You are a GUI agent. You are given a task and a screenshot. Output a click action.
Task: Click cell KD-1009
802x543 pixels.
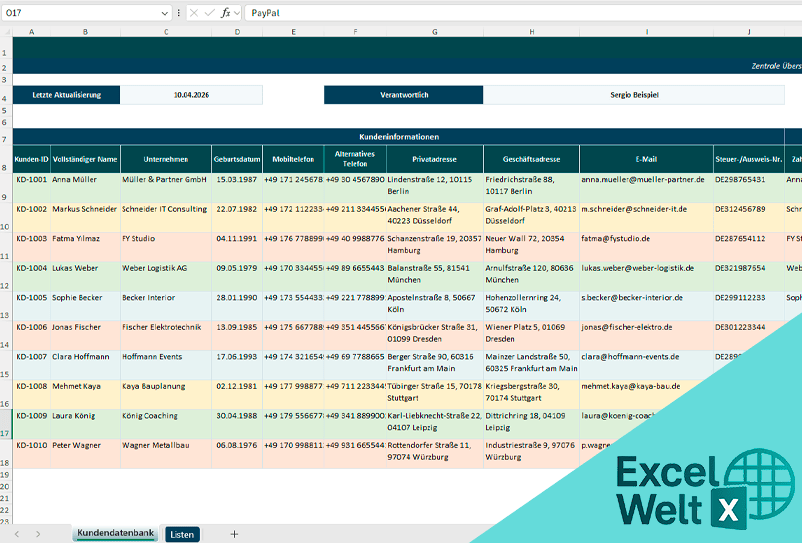[32, 424]
